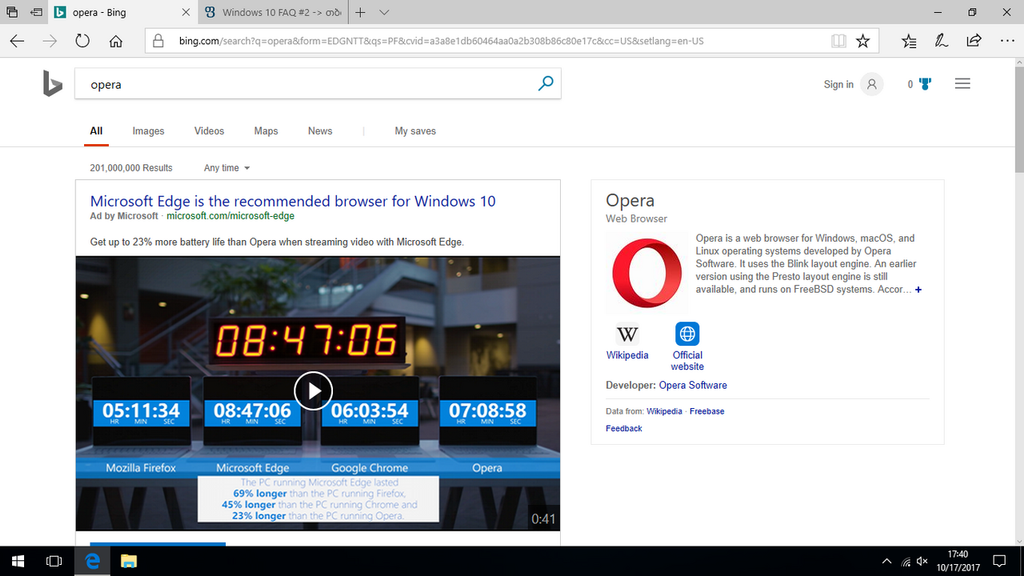Click the user account avatar icon
This screenshot has width=1024, height=576.
click(x=871, y=84)
